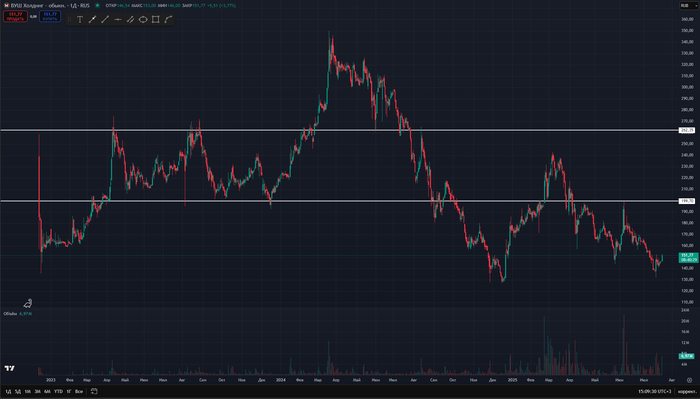Viewport: 700px width, 399px height.
Task: Select the 6М time range
Action: [47, 391]
